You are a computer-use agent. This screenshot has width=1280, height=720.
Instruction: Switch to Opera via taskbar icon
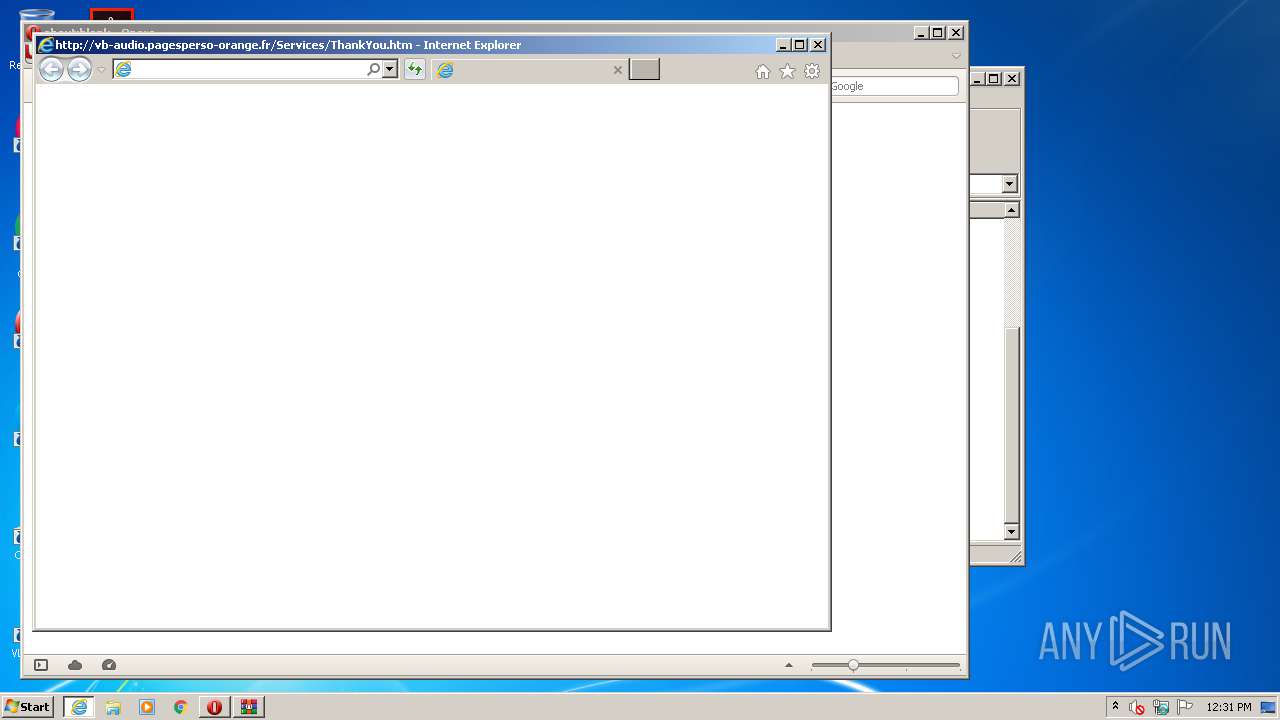coord(215,707)
